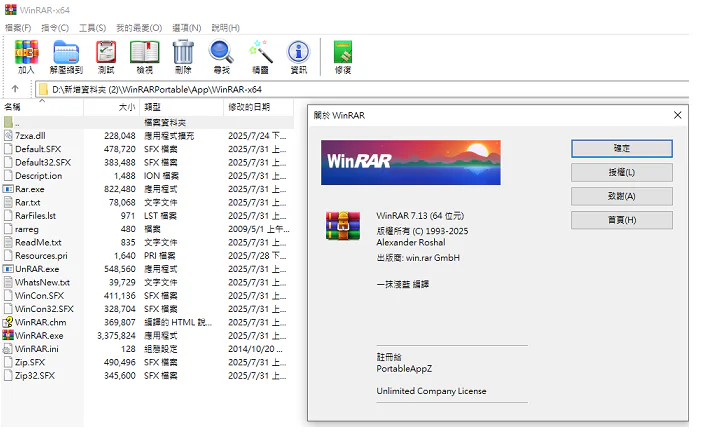Click the Extract To (解壓縮到) folder icon

tap(66, 52)
